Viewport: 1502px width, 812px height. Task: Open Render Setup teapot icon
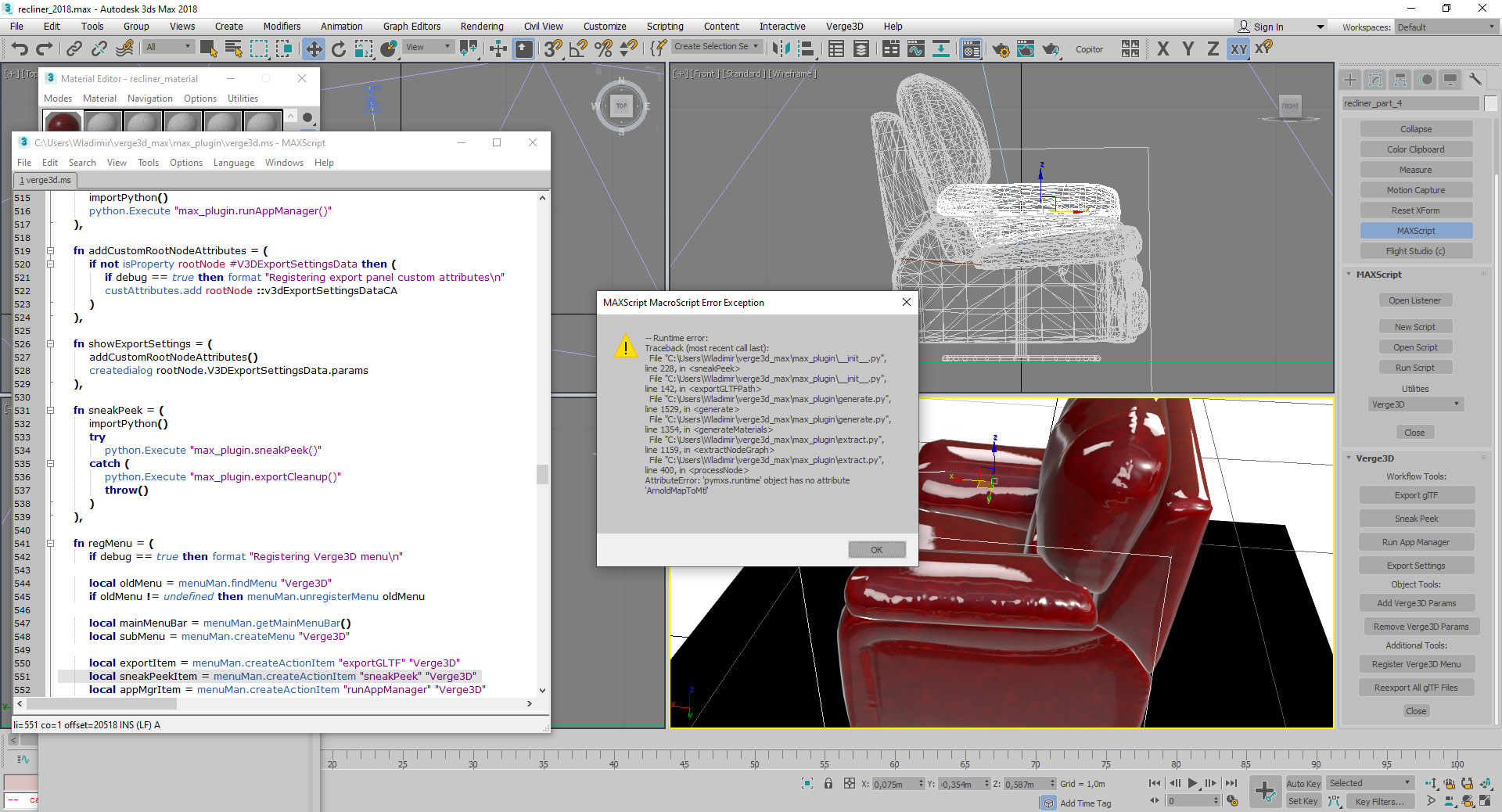(1001, 49)
